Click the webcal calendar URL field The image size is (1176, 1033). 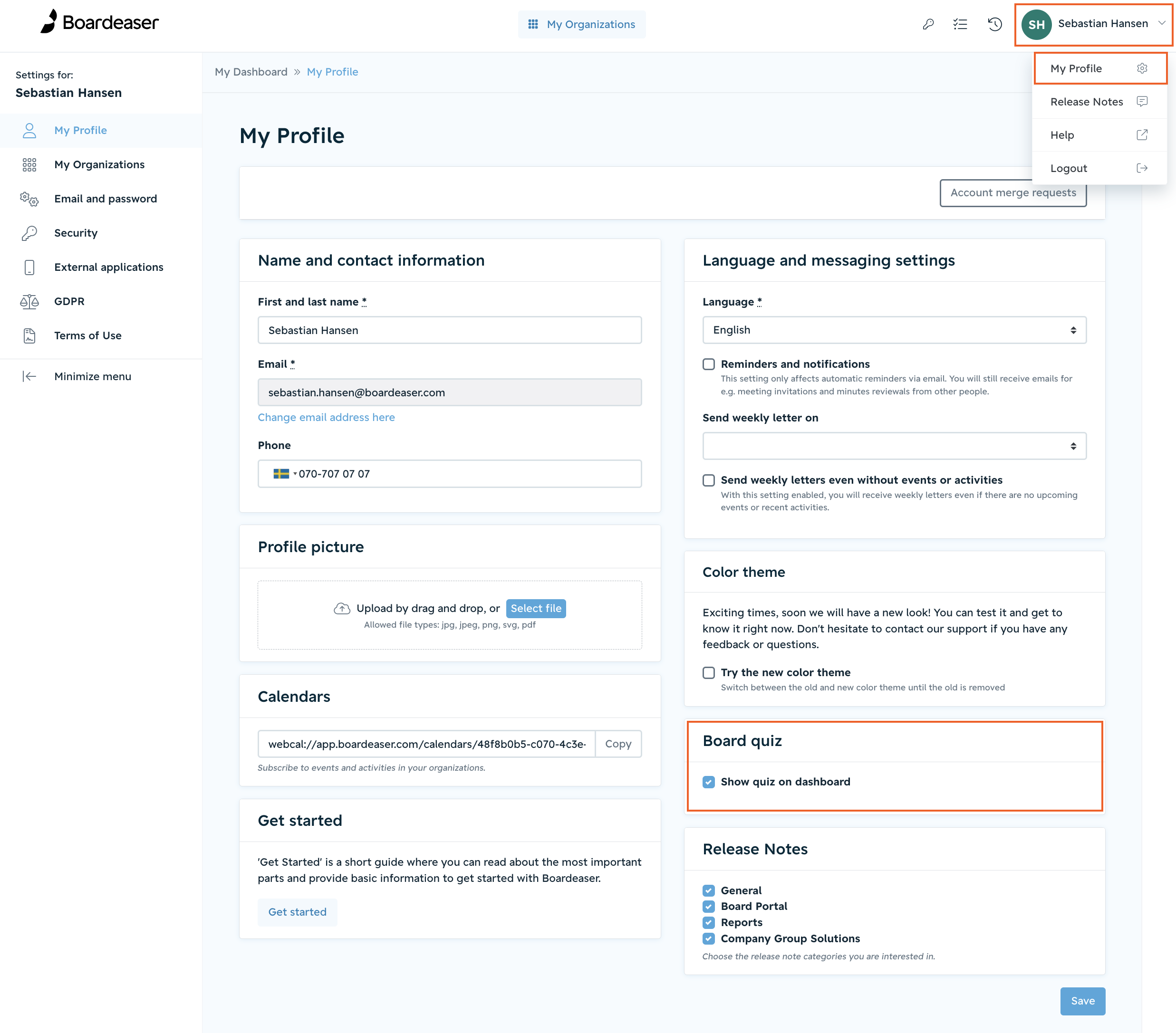click(426, 744)
